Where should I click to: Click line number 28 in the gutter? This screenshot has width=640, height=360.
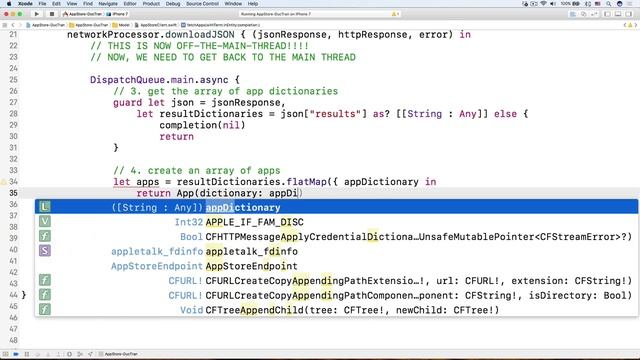13,113
